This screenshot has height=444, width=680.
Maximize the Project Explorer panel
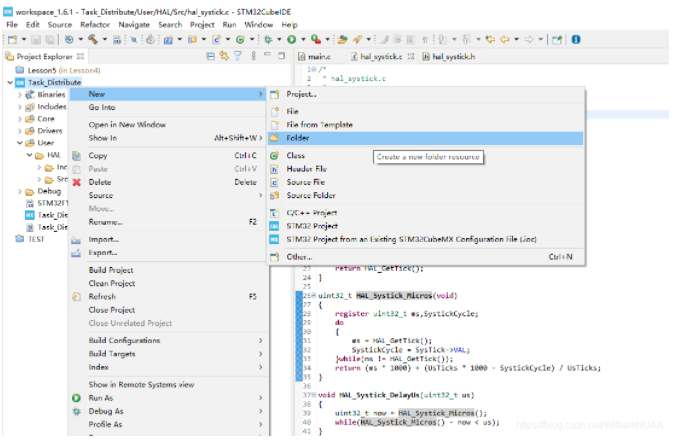(281, 56)
